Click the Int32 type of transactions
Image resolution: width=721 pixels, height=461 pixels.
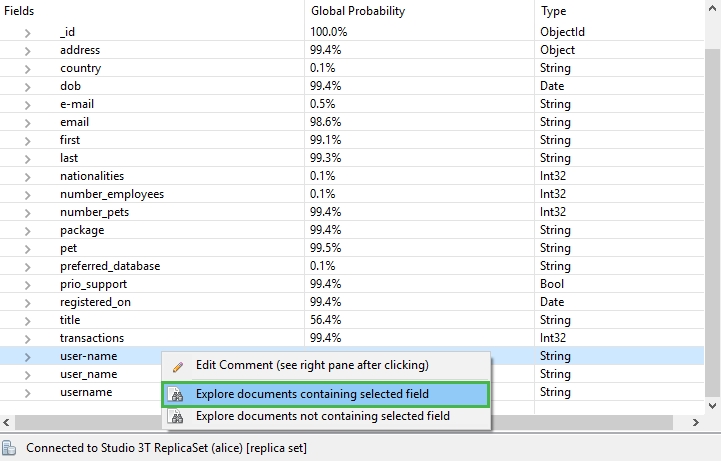click(x=553, y=338)
